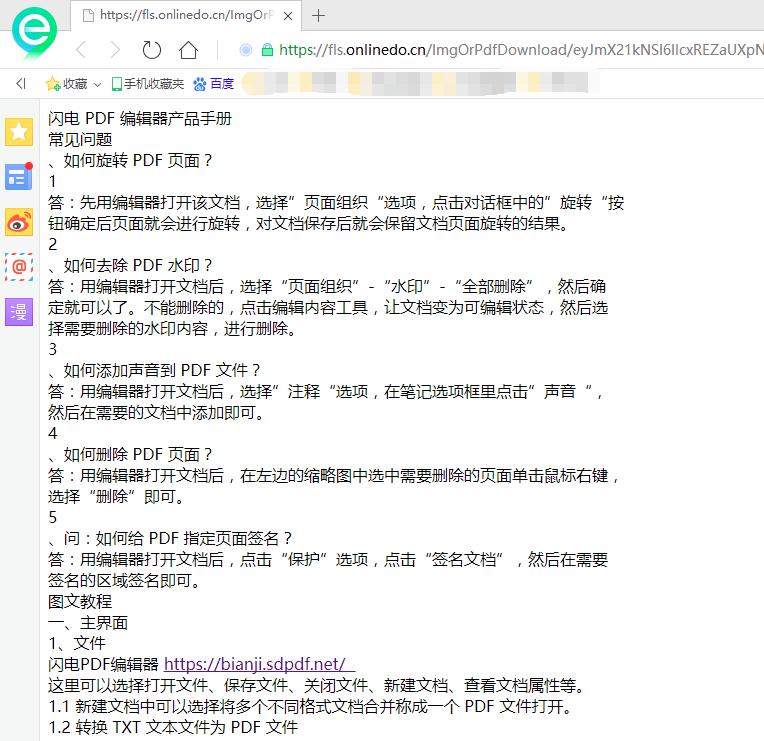This screenshot has width=764, height=741.
Task: Click the question 如何给 PDF 指定页面签名
Action: pos(194,538)
